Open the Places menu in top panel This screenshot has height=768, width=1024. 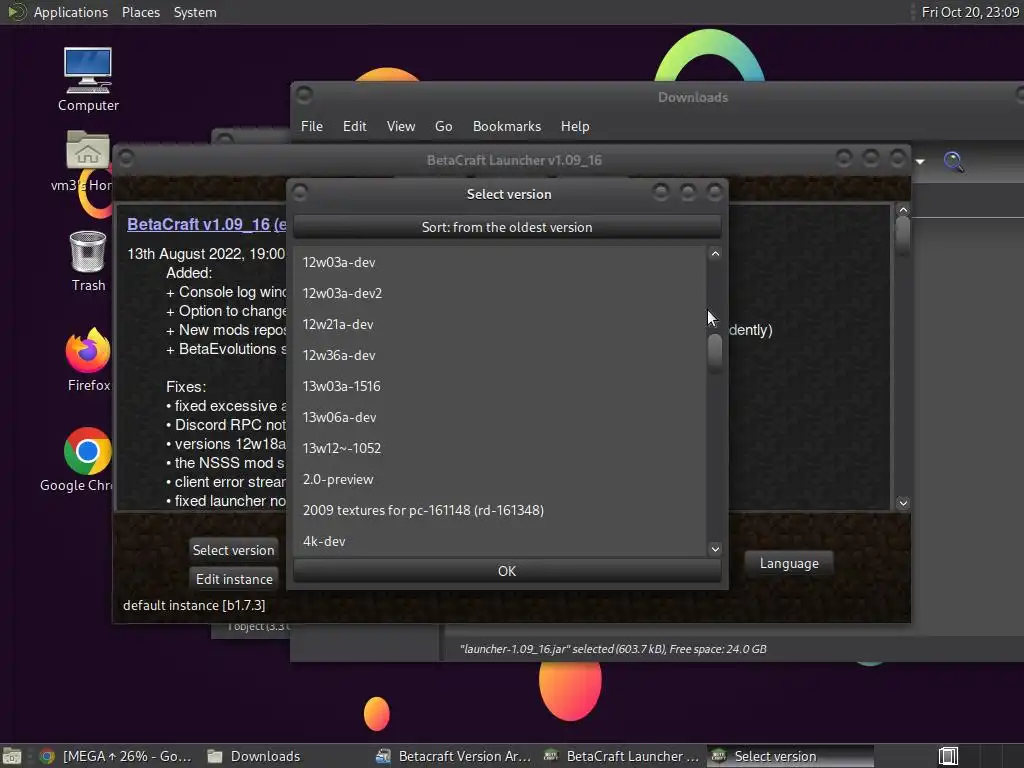pos(141,12)
